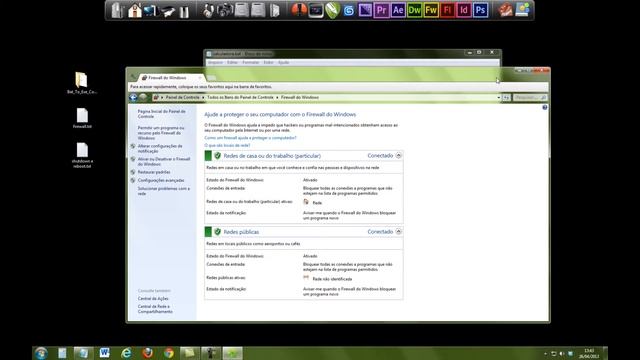
Task: Collapse the Redes públicas section
Action: 398,231
